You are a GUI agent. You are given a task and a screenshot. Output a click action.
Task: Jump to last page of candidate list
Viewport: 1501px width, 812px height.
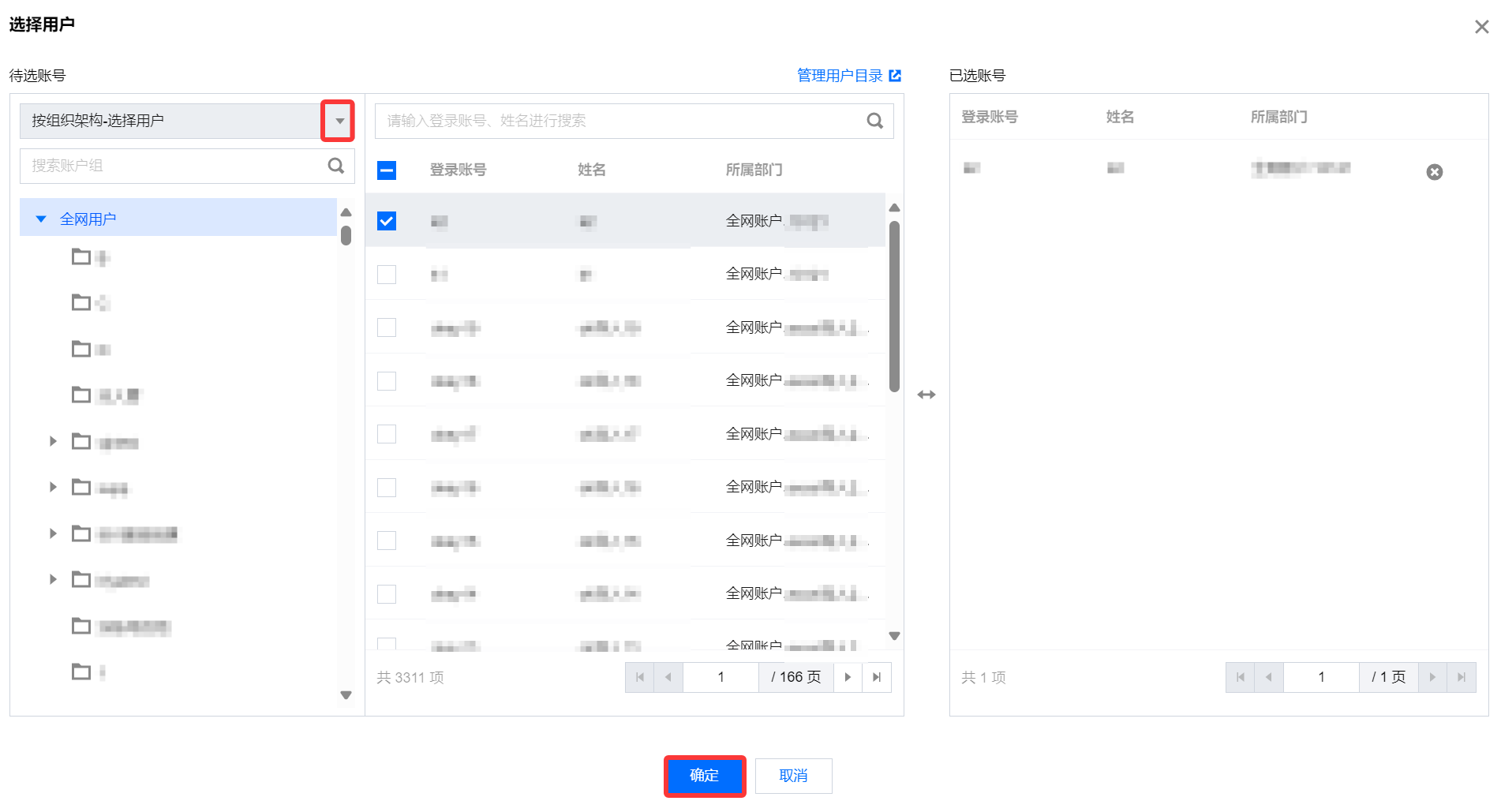877,677
